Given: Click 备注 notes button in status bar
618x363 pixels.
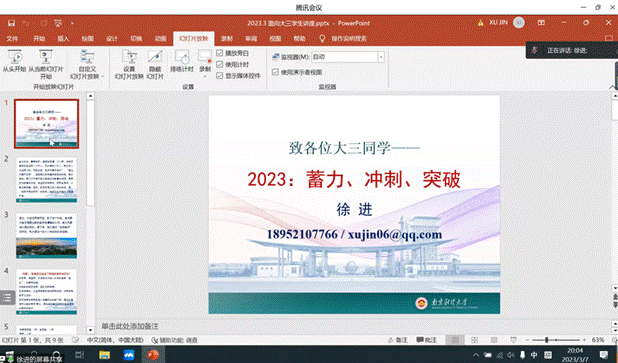Looking at the screenshot, I should pos(398,340).
